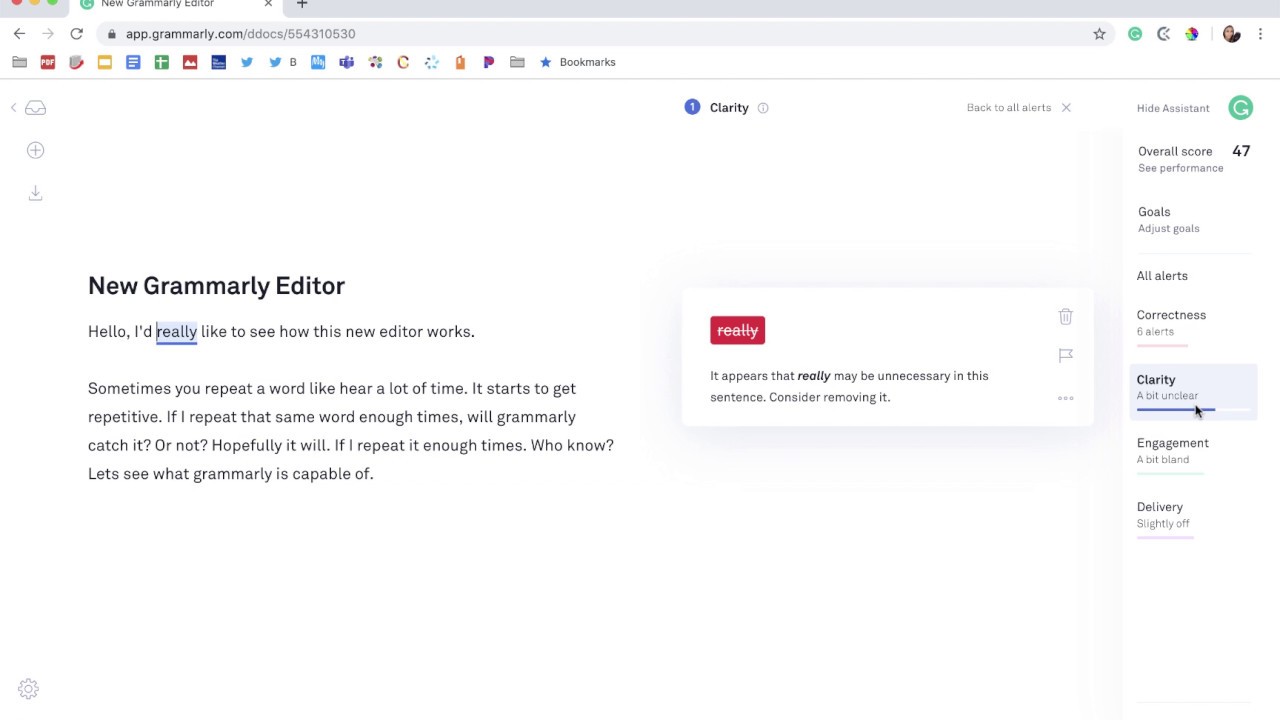Click the browser back arrow
Screen dimensions: 1280x720
pos(19,34)
